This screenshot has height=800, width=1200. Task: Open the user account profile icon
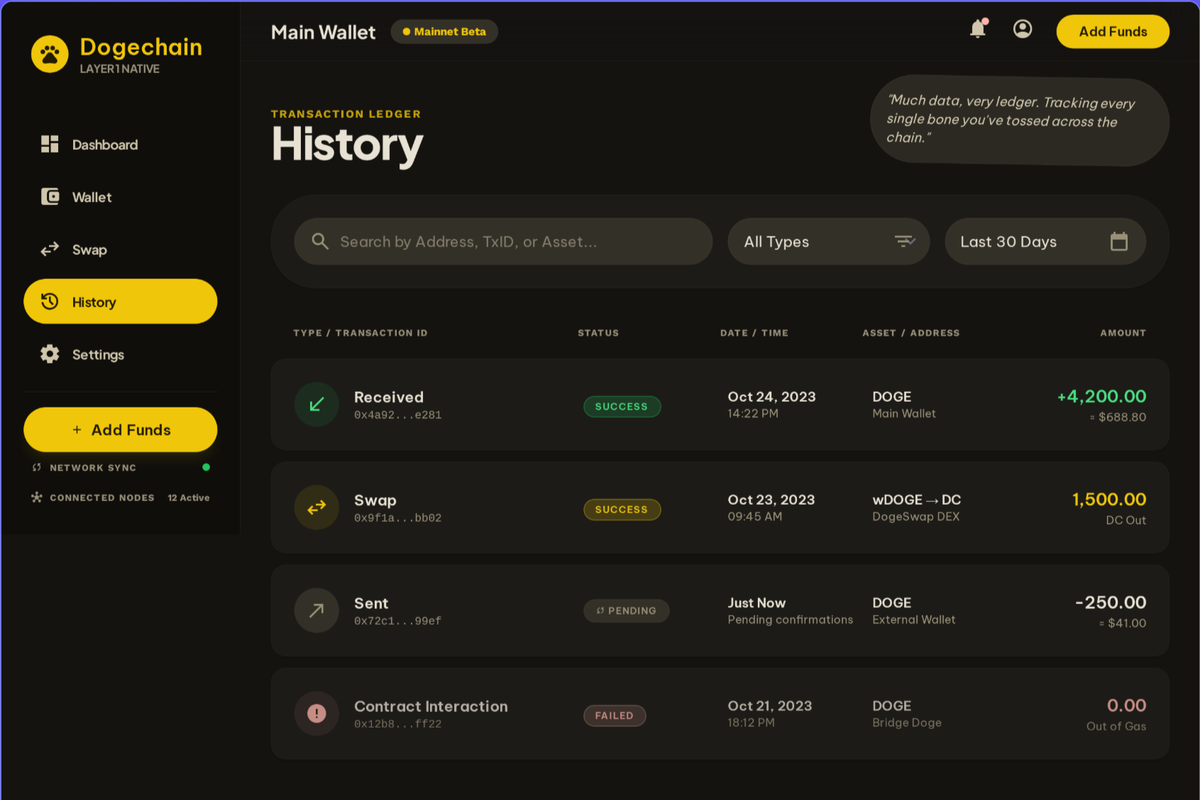tap(1022, 29)
